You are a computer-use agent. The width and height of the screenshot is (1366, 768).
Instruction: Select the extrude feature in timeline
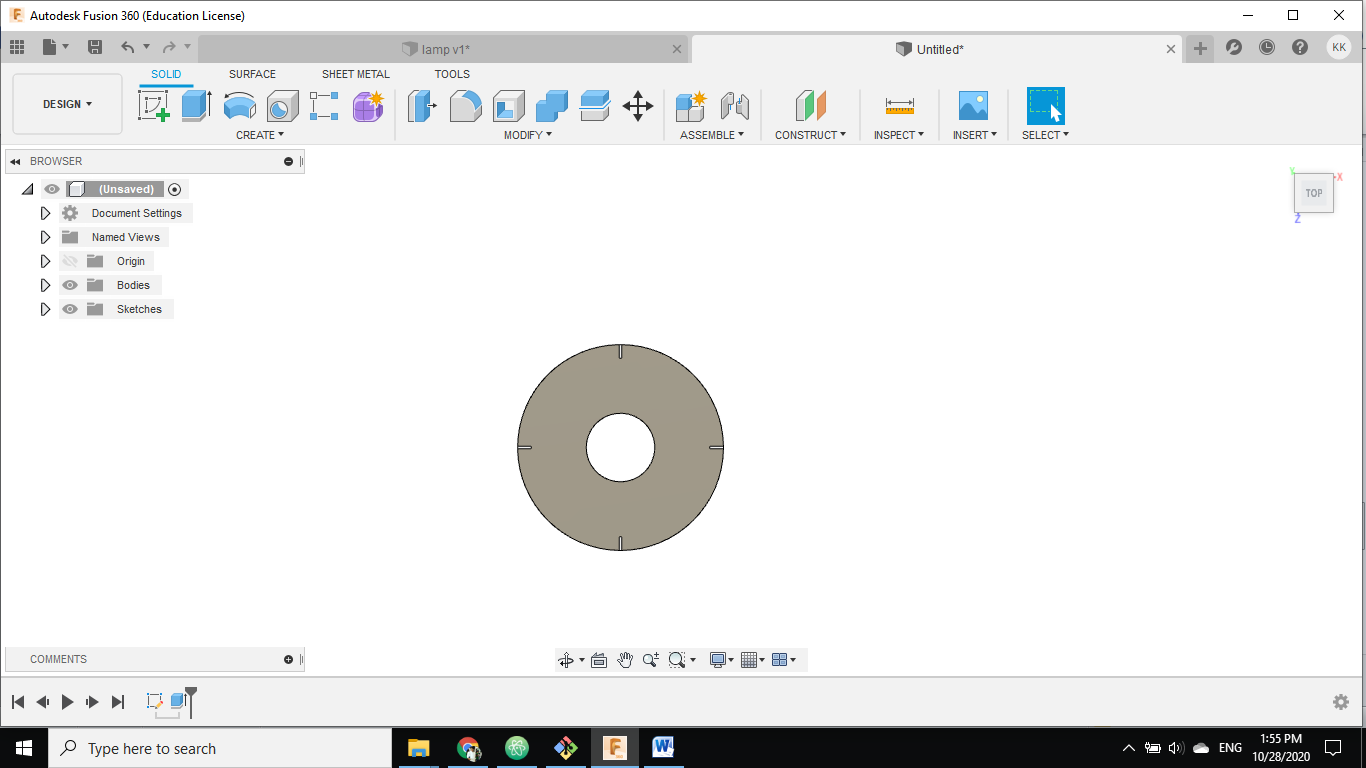178,701
